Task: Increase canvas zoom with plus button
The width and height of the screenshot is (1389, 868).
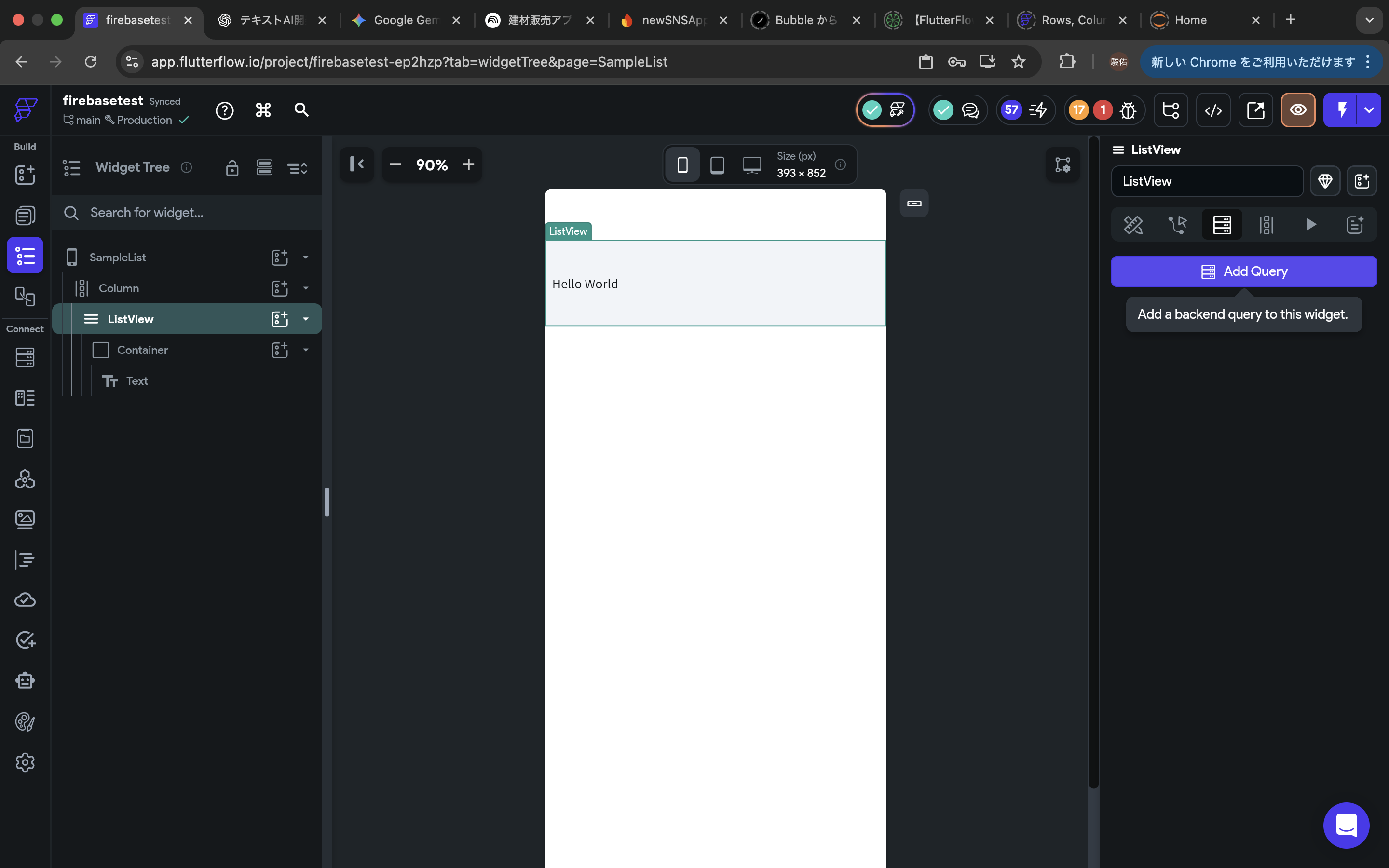Action: click(x=468, y=165)
